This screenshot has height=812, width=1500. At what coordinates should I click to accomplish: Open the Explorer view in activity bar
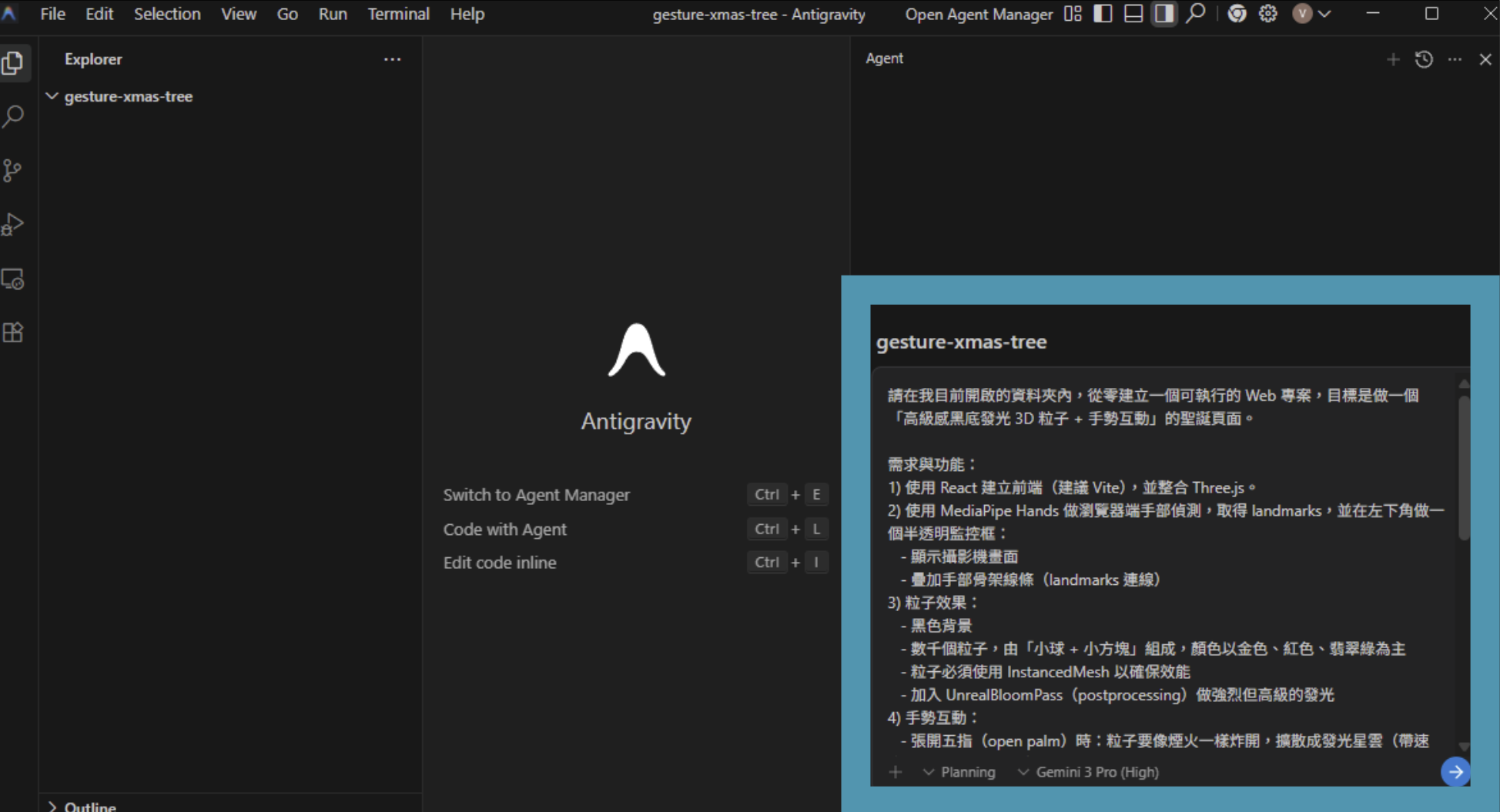click(x=13, y=62)
